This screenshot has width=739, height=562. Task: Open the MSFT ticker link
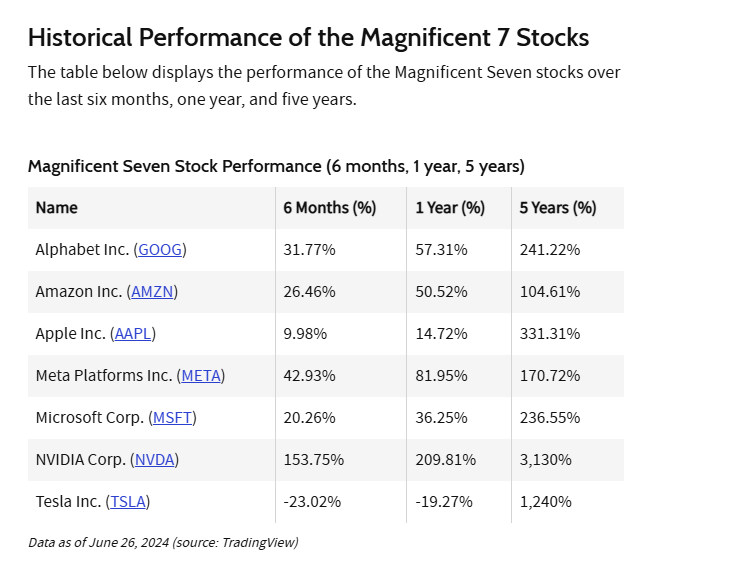point(172,418)
